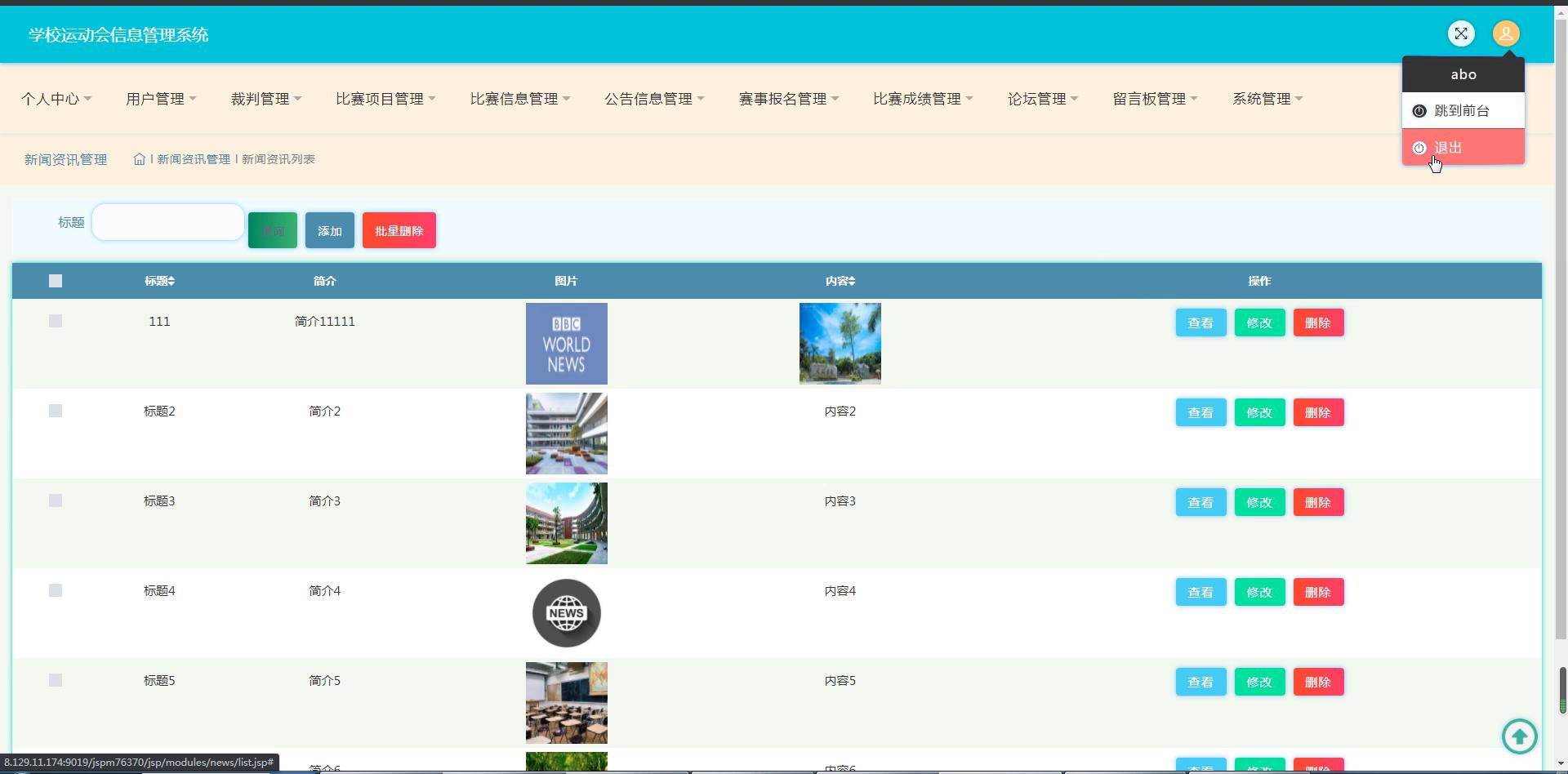Image resolution: width=1568 pixels, height=774 pixels.
Task: Select 退出 from the user menu
Action: pyautogui.click(x=1463, y=147)
